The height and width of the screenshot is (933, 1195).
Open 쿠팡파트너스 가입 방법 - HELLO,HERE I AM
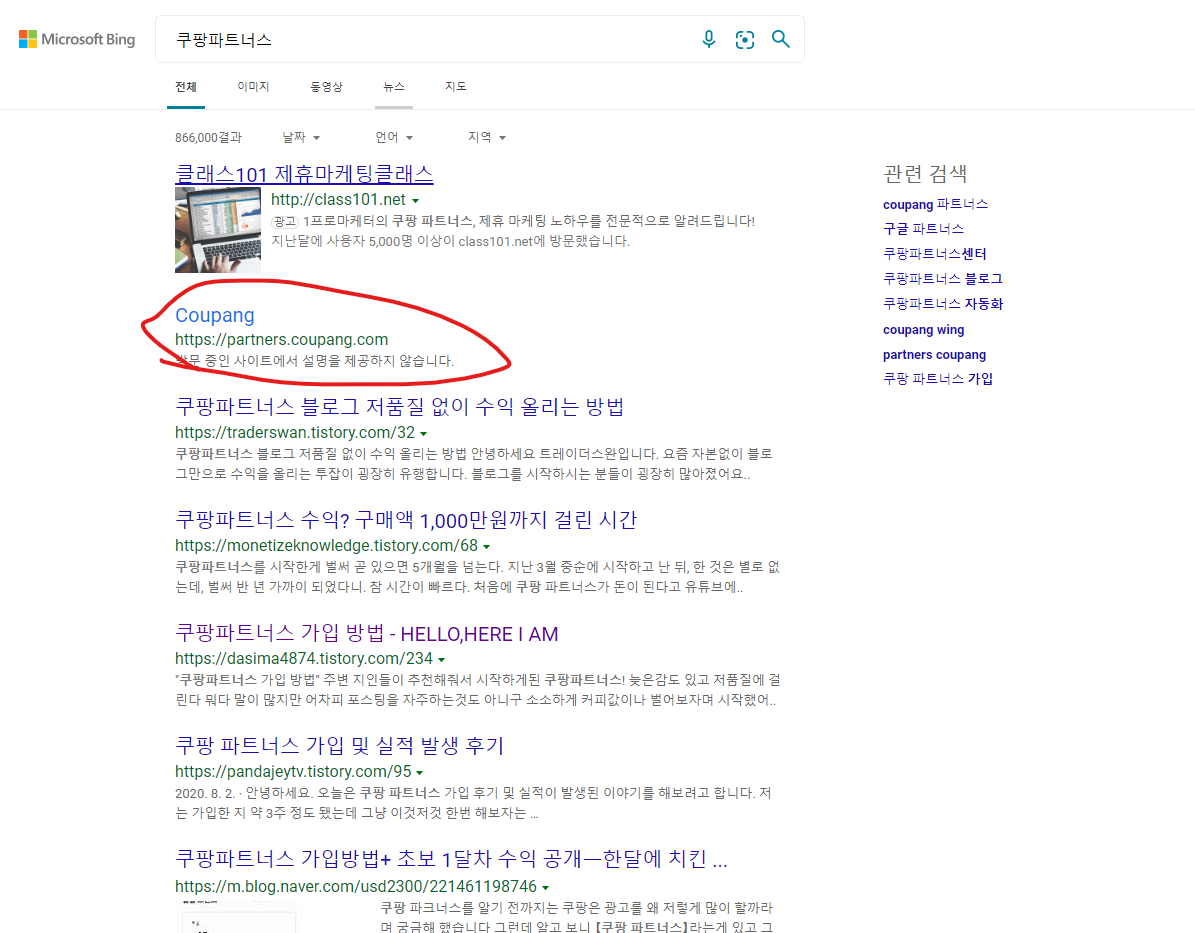(367, 633)
